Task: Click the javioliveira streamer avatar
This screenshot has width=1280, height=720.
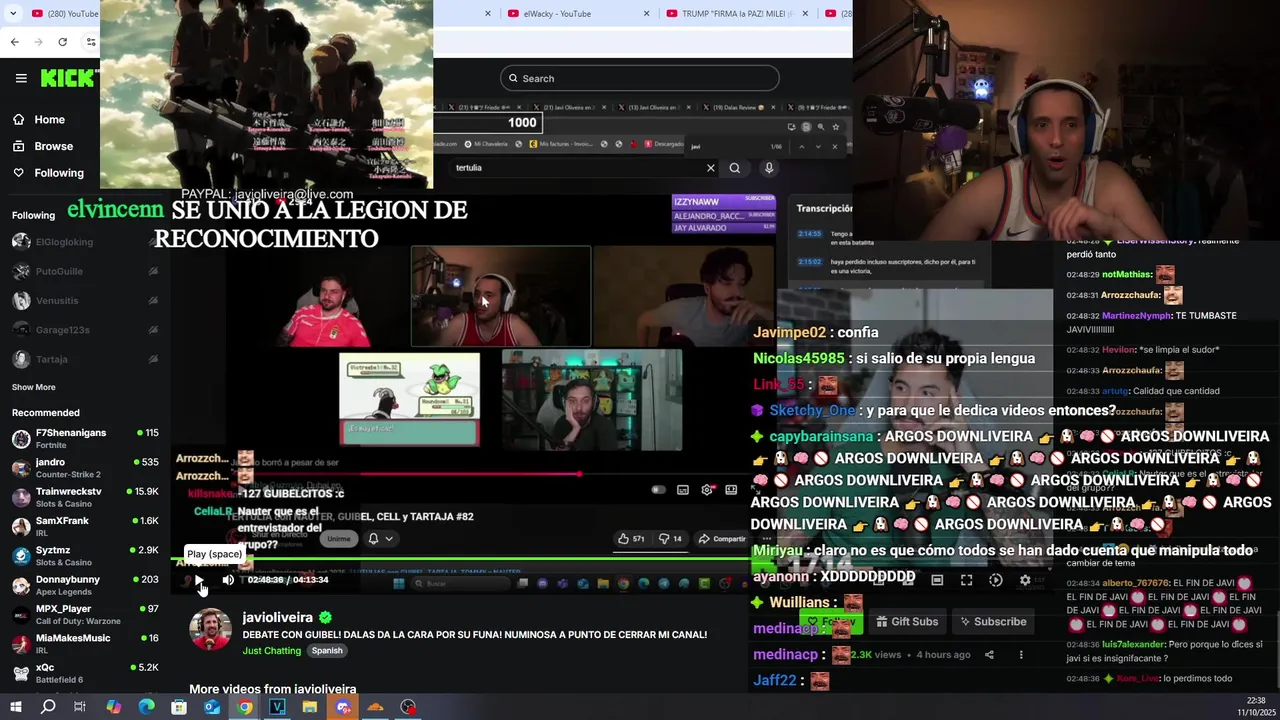Action: [x=211, y=630]
